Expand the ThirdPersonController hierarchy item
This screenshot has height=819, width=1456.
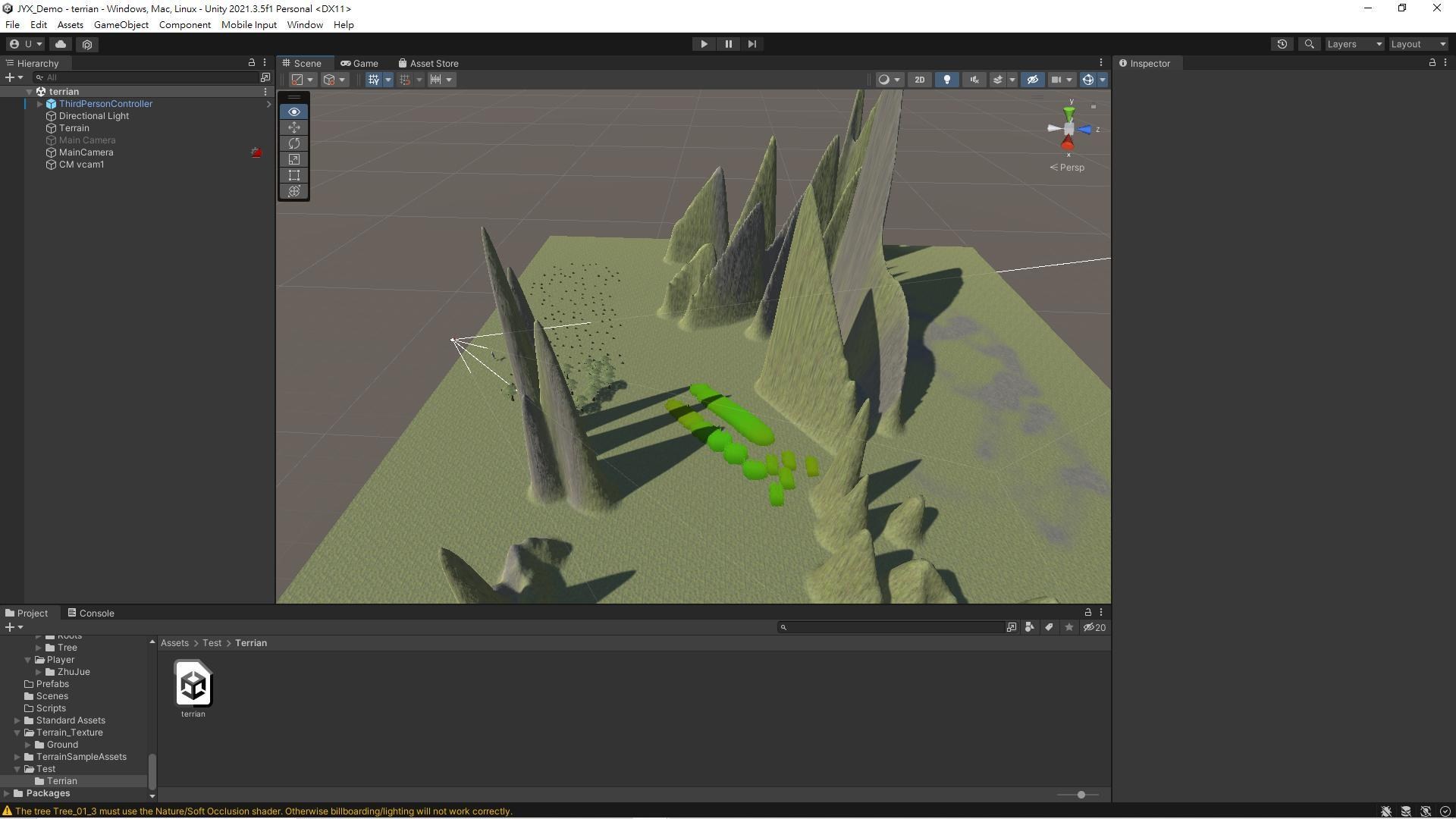click(x=39, y=104)
